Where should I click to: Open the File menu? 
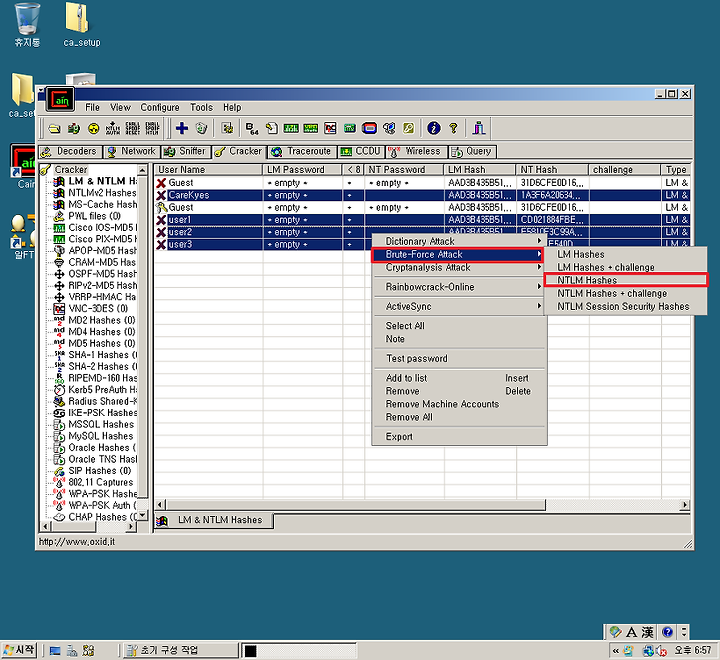(x=92, y=107)
